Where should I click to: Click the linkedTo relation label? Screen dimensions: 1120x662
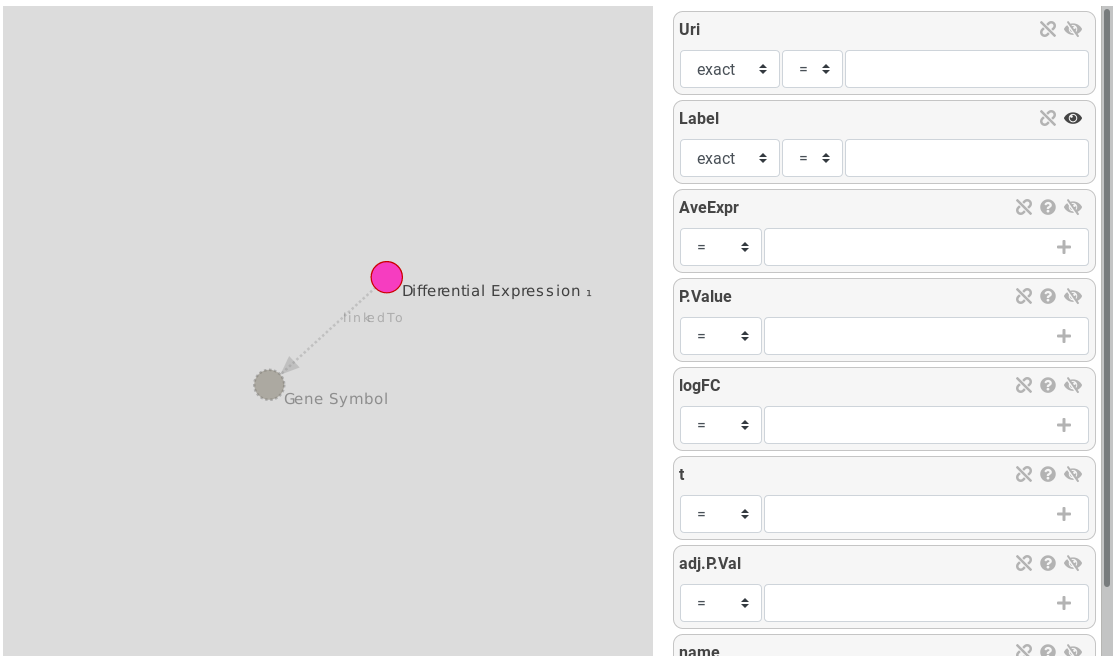pos(373,318)
